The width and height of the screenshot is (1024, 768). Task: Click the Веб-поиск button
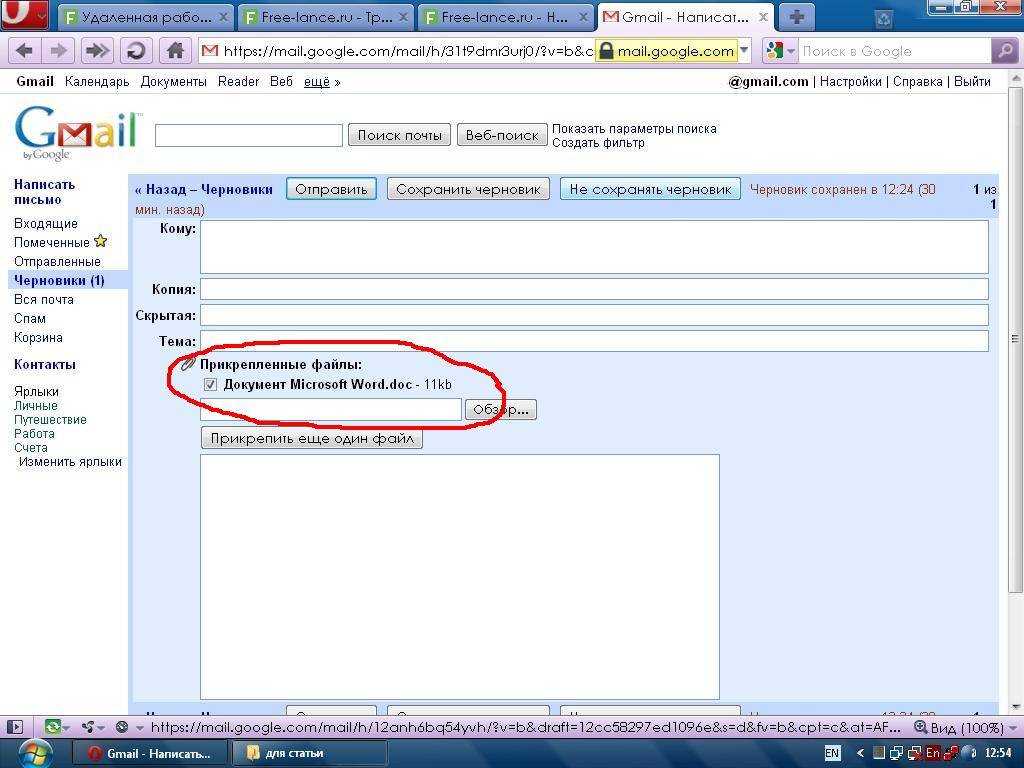502,135
